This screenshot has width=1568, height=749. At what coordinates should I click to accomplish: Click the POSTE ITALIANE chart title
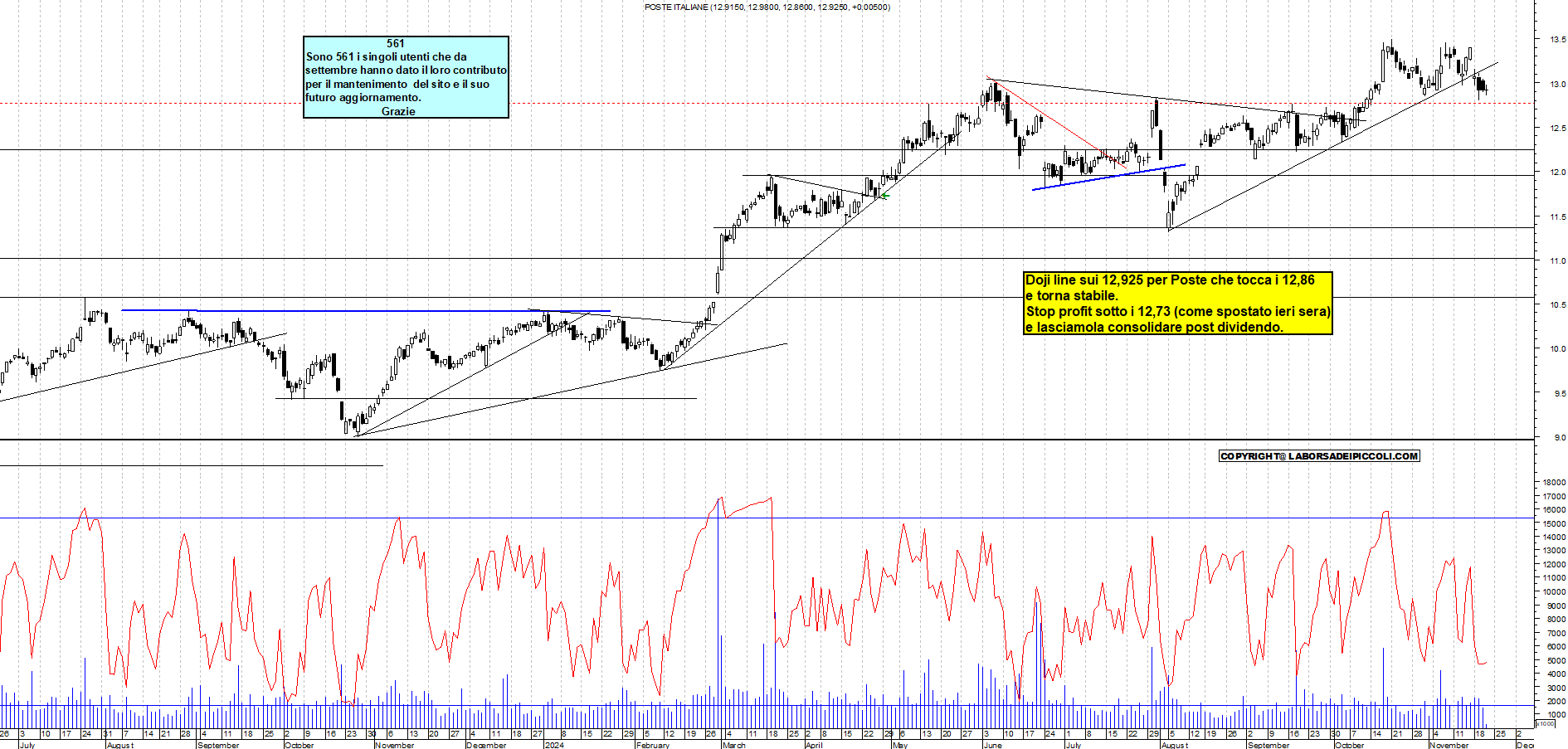click(x=767, y=7)
